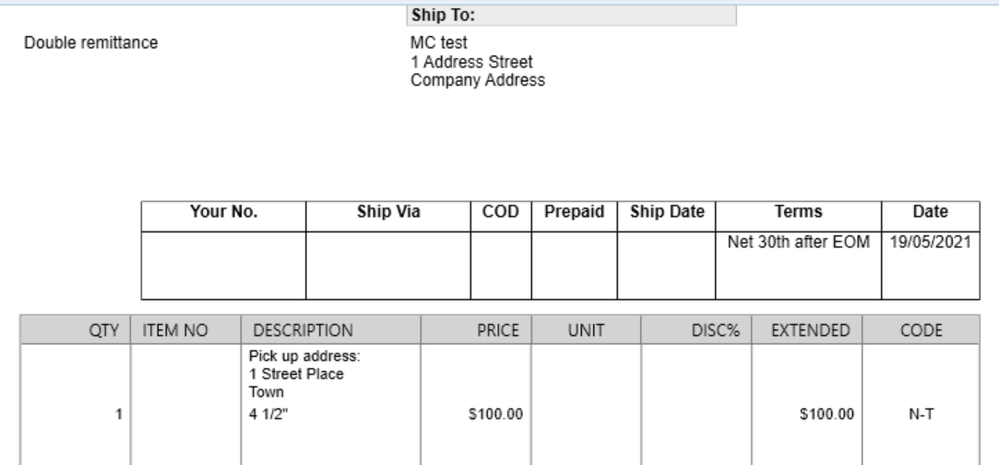Click the DISC% column header
The width and height of the screenshot is (999, 465).
click(x=715, y=330)
